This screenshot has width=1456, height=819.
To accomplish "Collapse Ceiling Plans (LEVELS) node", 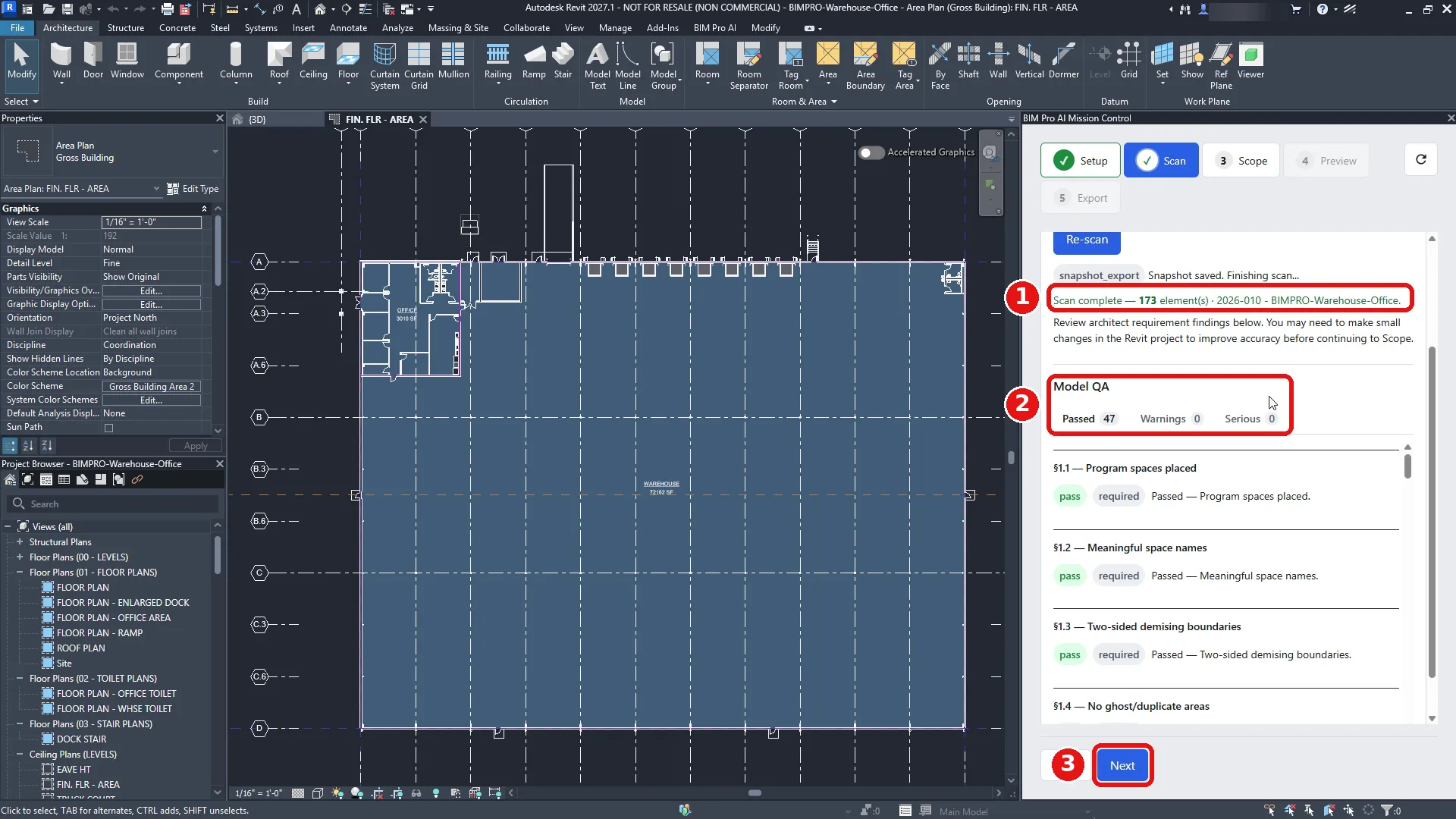I will 20,755.
